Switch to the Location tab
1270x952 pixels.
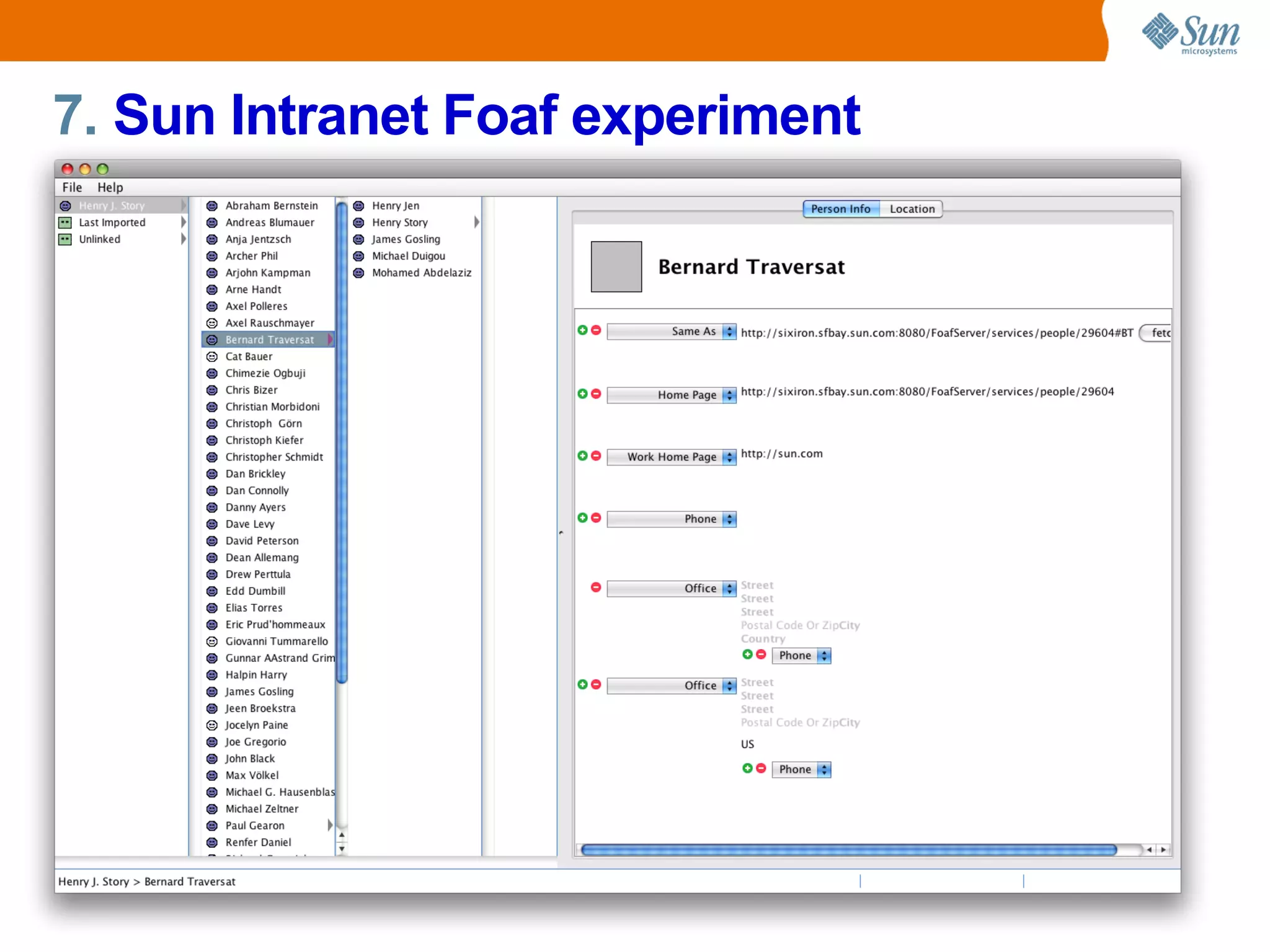[911, 209]
